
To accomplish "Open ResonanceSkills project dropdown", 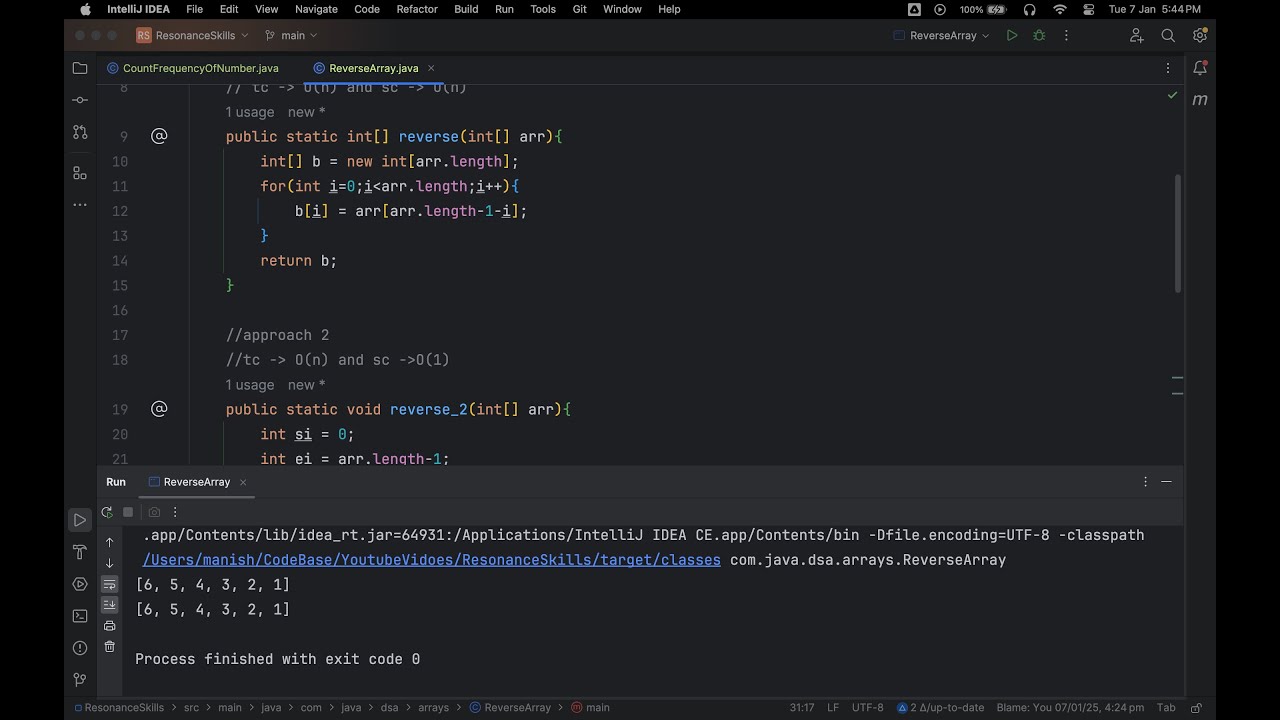I will click(193, 35).
